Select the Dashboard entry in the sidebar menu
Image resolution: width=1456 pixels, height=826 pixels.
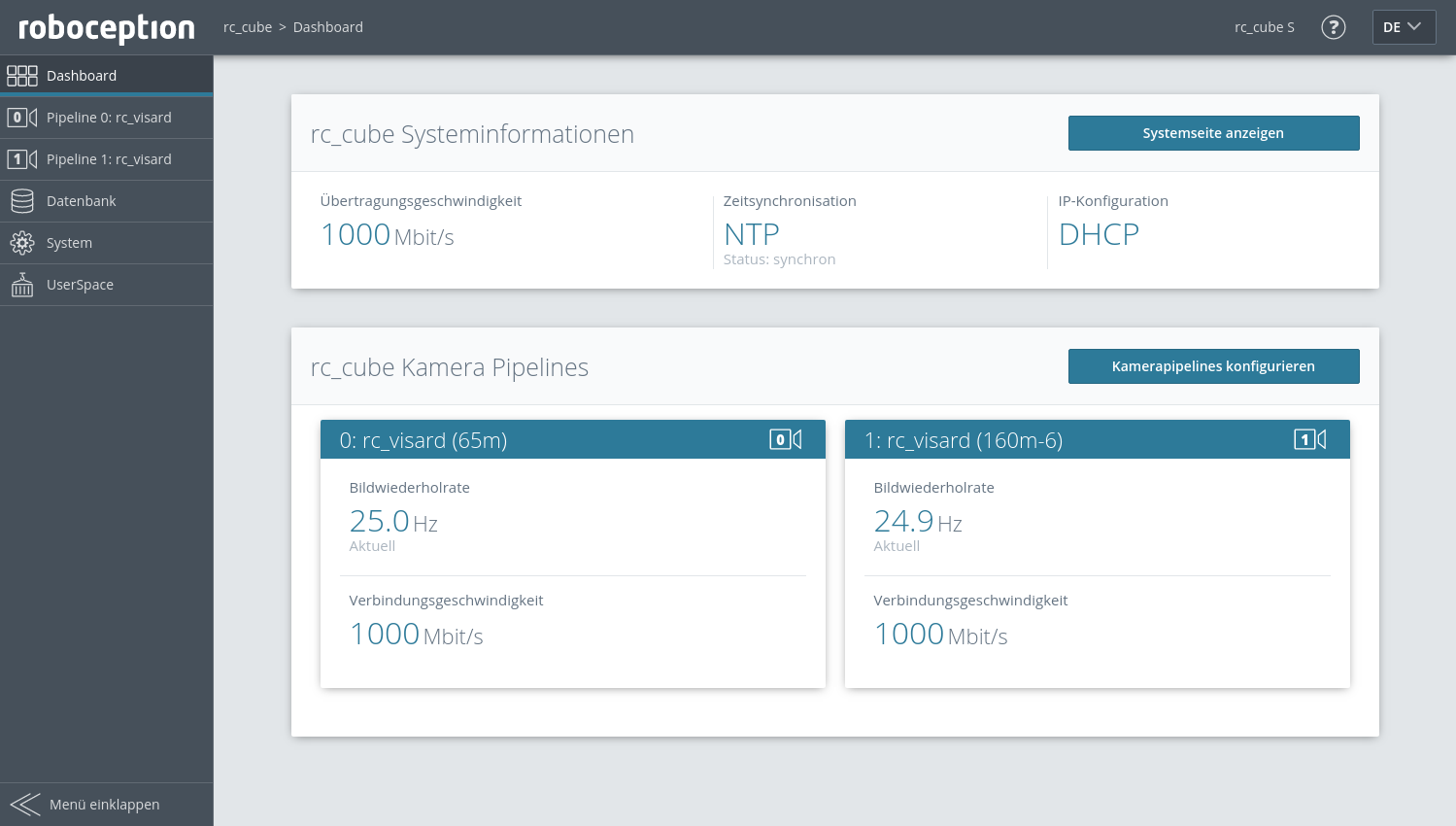(x=82, y=75)
